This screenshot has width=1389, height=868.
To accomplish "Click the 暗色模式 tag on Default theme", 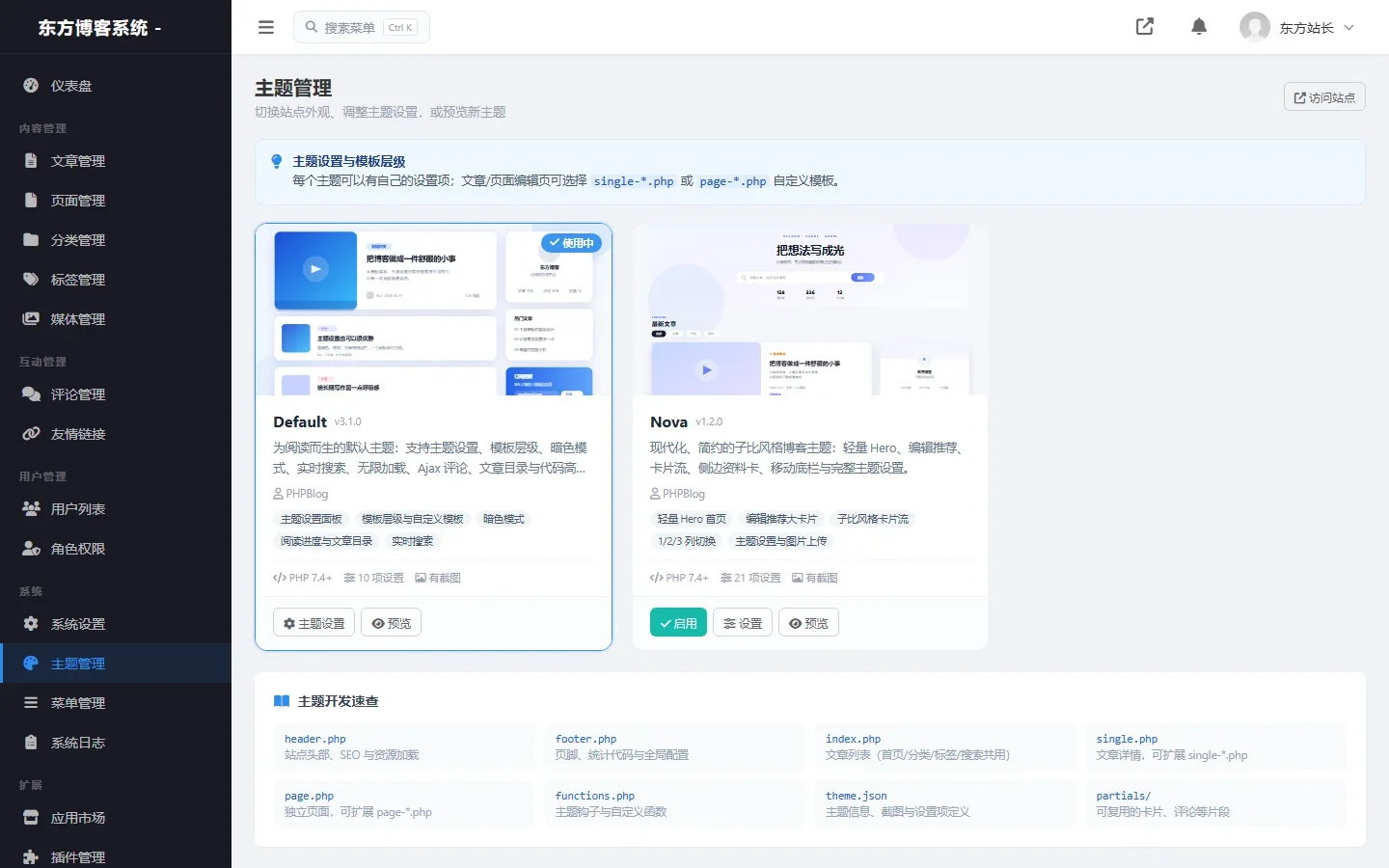I will (x=504, y=519).
